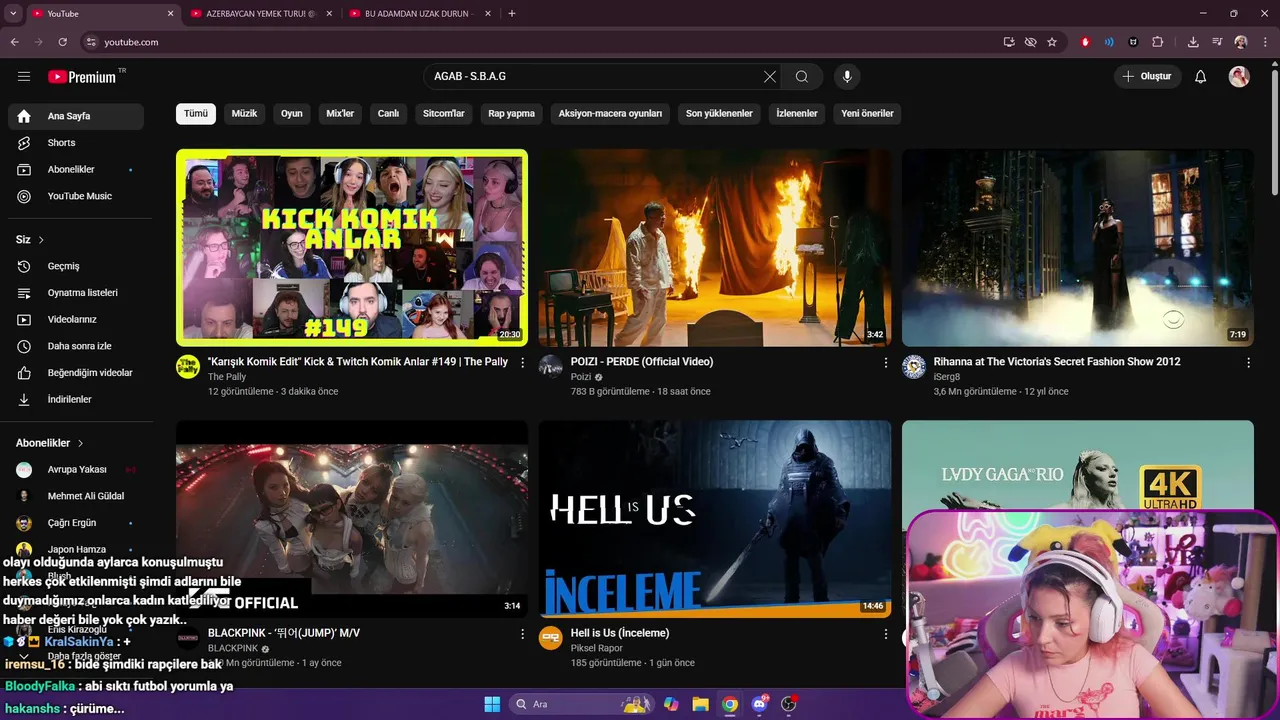Open more options for BLACKPINK JUMP video
The image size is (1280, 720).
[522, 634]
